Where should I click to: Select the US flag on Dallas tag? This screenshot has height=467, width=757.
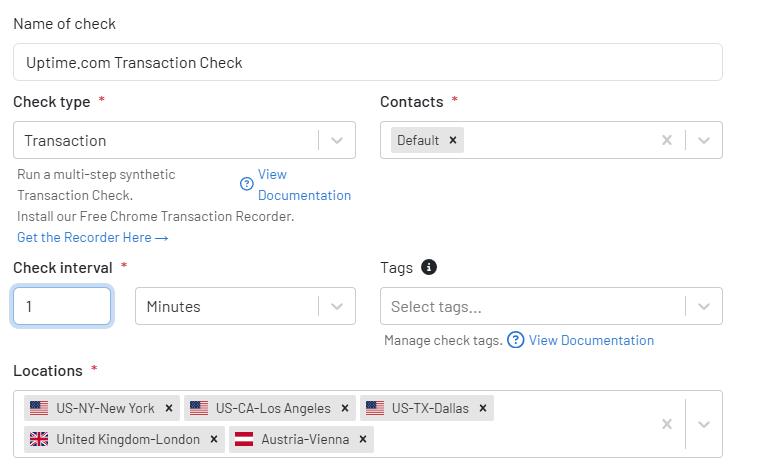pos(375,408)
